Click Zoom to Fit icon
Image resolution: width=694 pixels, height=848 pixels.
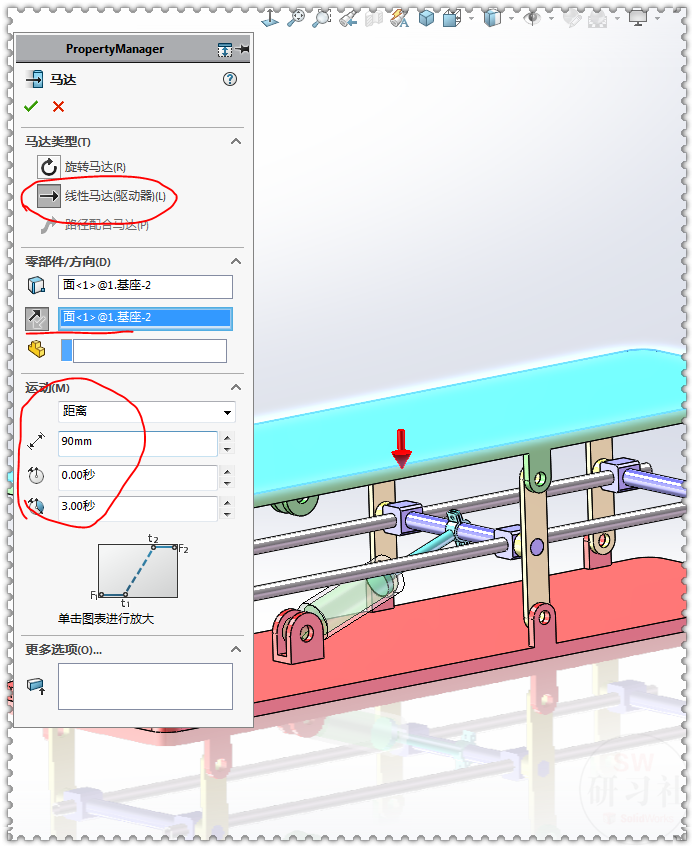295,18
